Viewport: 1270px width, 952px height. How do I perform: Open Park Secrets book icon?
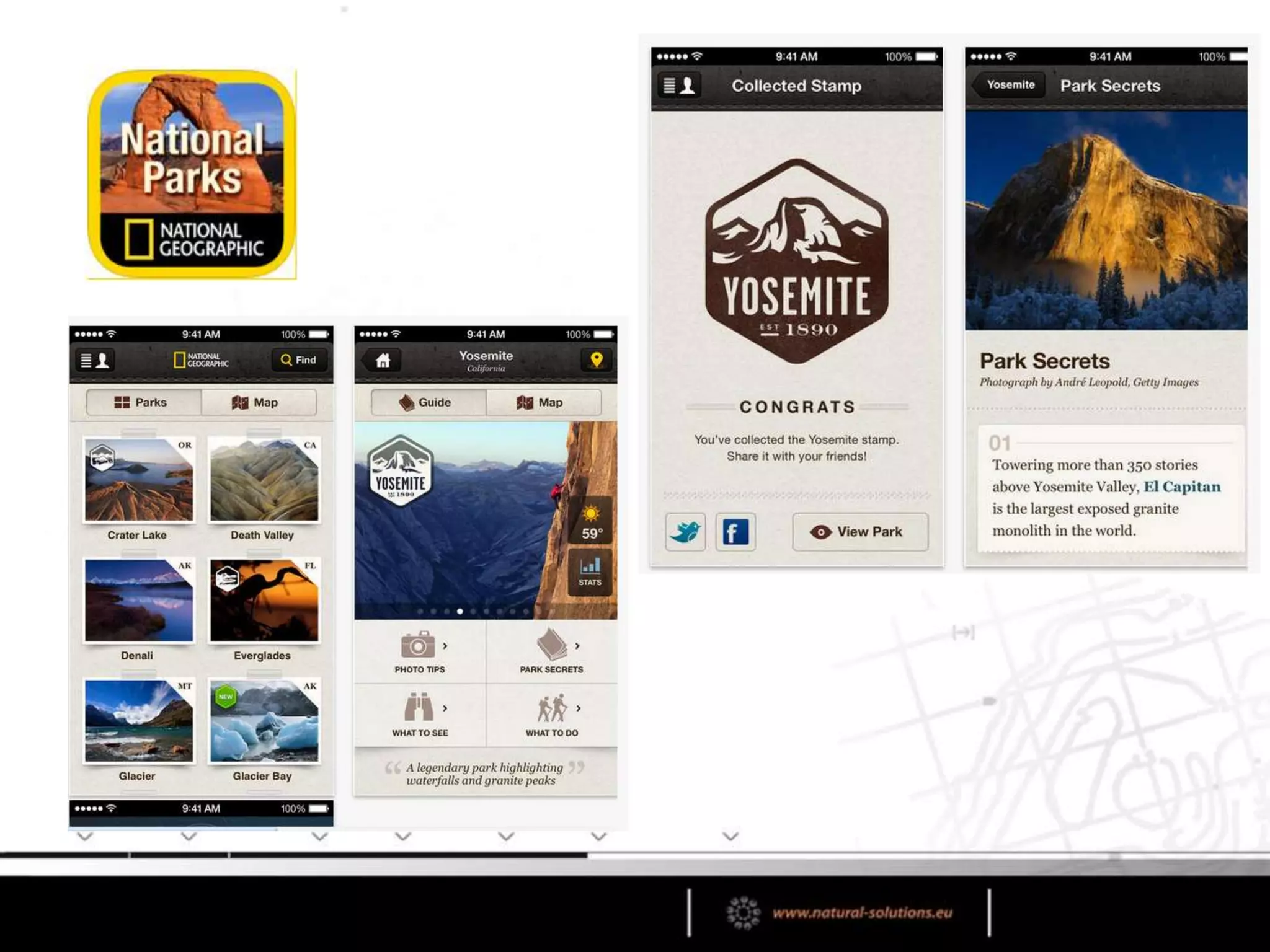pos(551,645)
